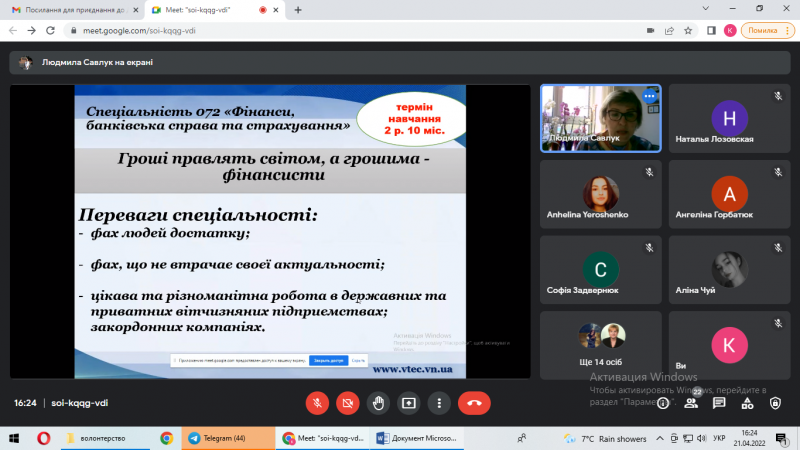Open a new browser tab

coord(298,10)
